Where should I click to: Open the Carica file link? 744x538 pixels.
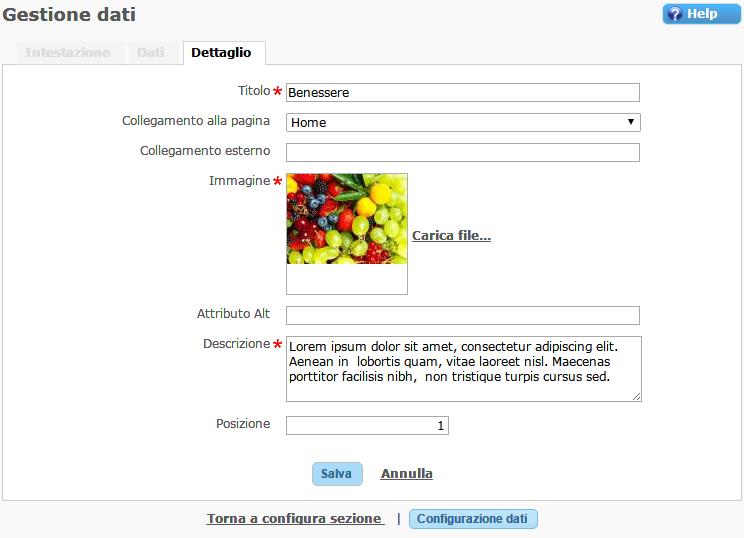(451, 236)
